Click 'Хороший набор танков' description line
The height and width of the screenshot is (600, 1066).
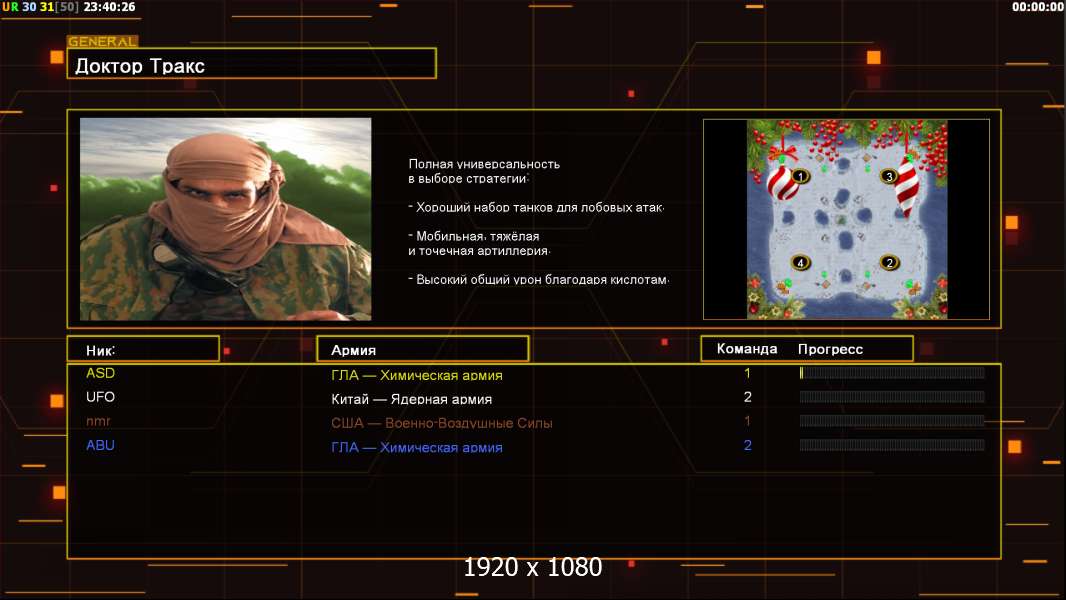pyautogui.click(x=536, y=207)
